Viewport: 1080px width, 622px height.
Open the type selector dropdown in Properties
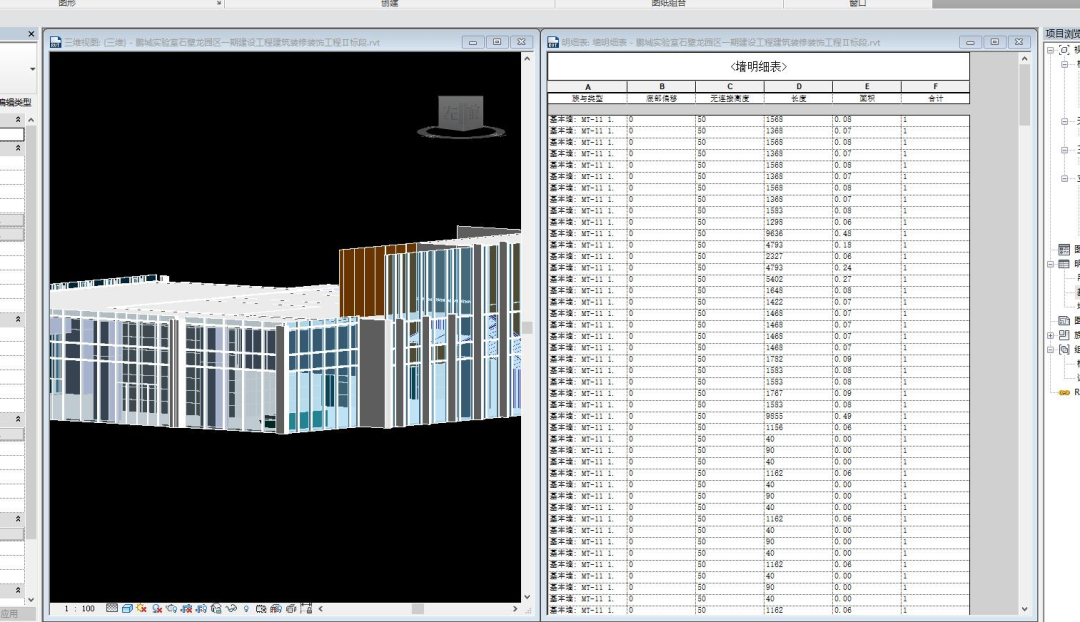(32, 69)
